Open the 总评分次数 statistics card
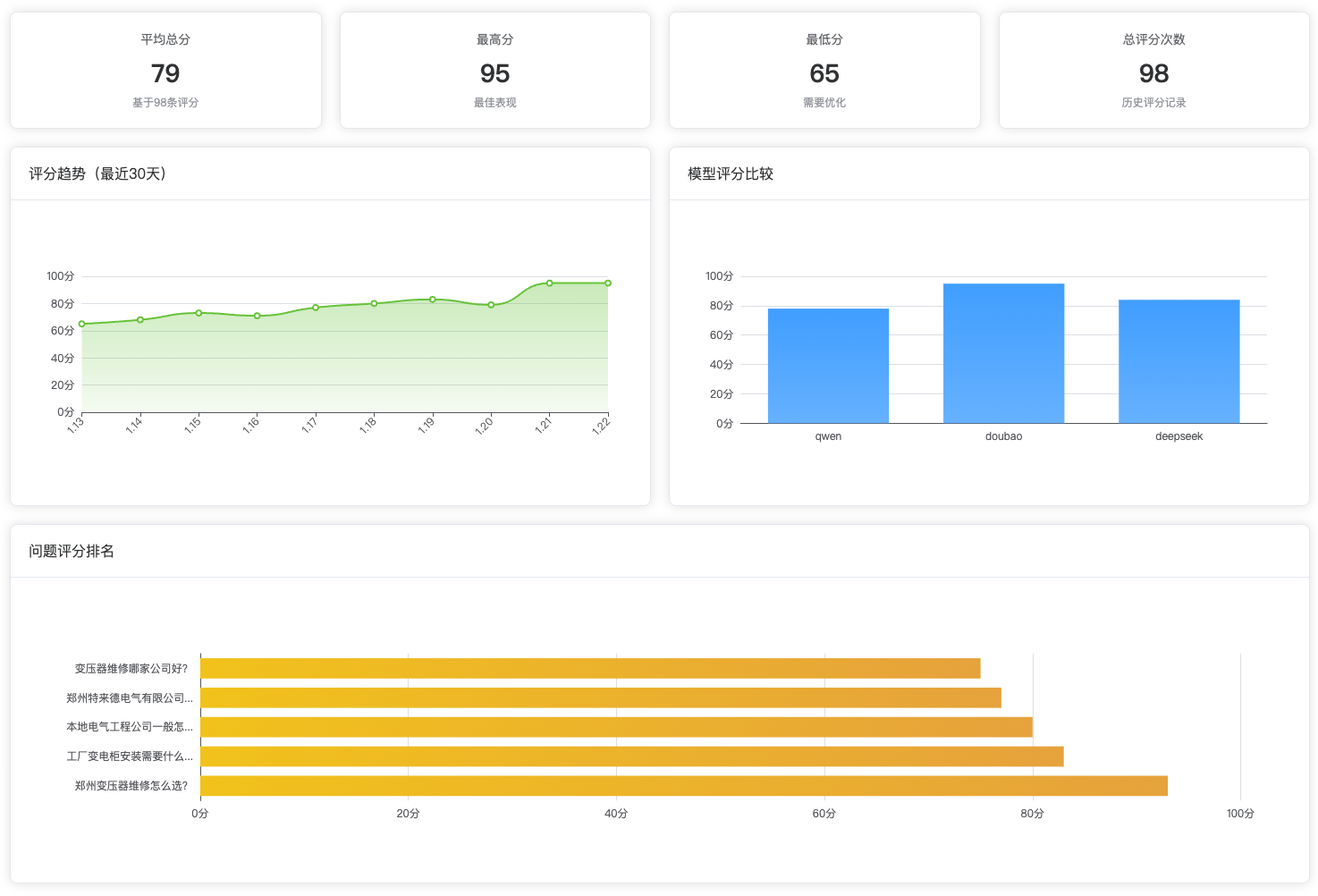The width and height of the screenshot is (1318, 896). pos(1153,71)
